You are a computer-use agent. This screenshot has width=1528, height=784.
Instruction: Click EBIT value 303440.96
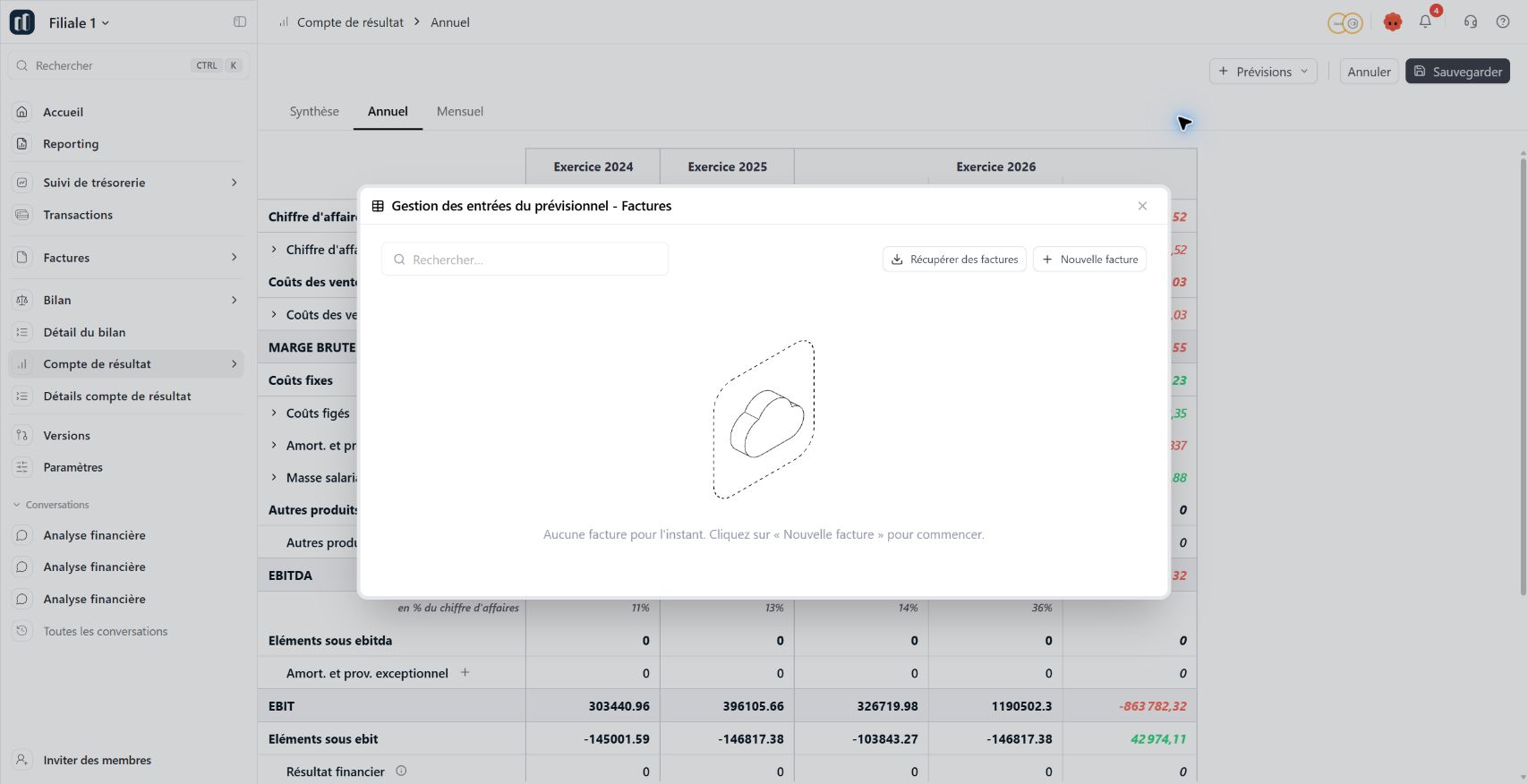click(619, 706)
